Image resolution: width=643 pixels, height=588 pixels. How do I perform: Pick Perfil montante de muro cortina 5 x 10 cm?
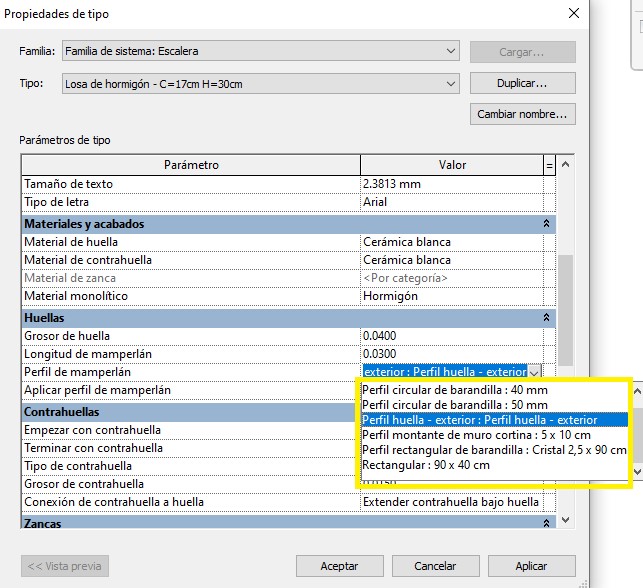pos(476,435)
